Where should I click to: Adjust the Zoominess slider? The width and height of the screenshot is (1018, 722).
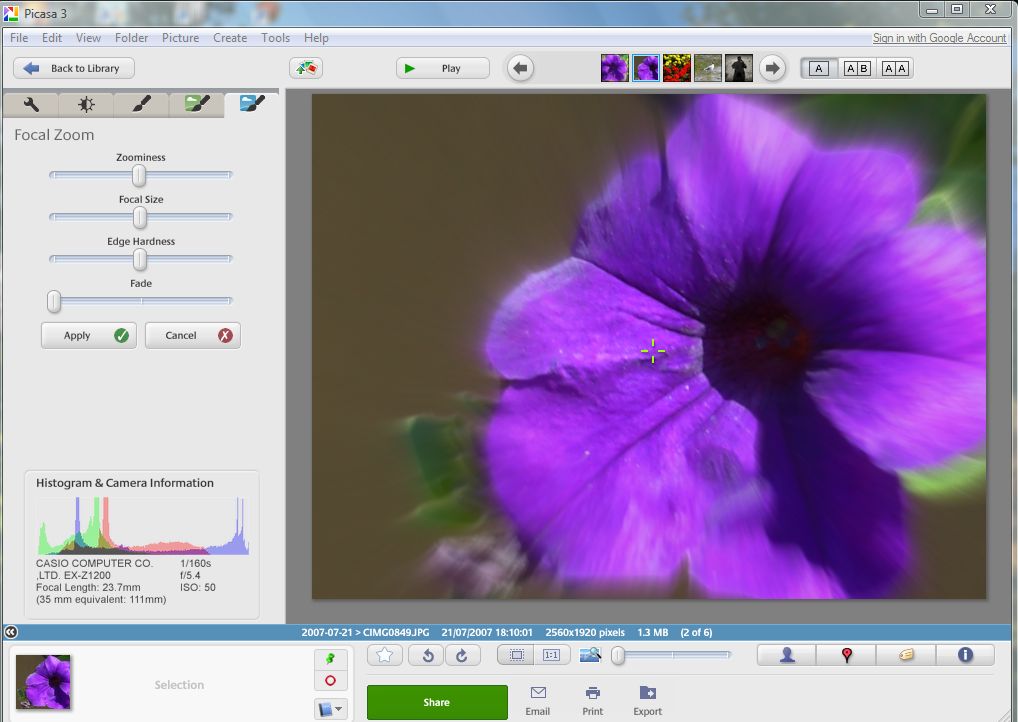[139, 175]
